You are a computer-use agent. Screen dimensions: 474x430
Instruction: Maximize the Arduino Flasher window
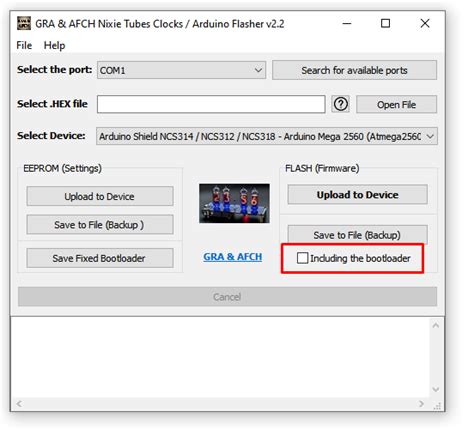385,23
